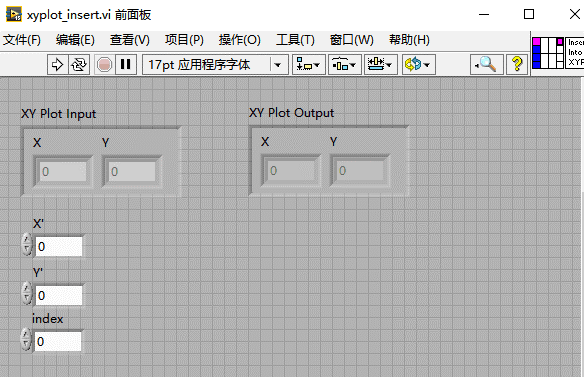The image size is (584, 377).
Task: Click the connector pane pattern
Action: [x=548, y=53]
